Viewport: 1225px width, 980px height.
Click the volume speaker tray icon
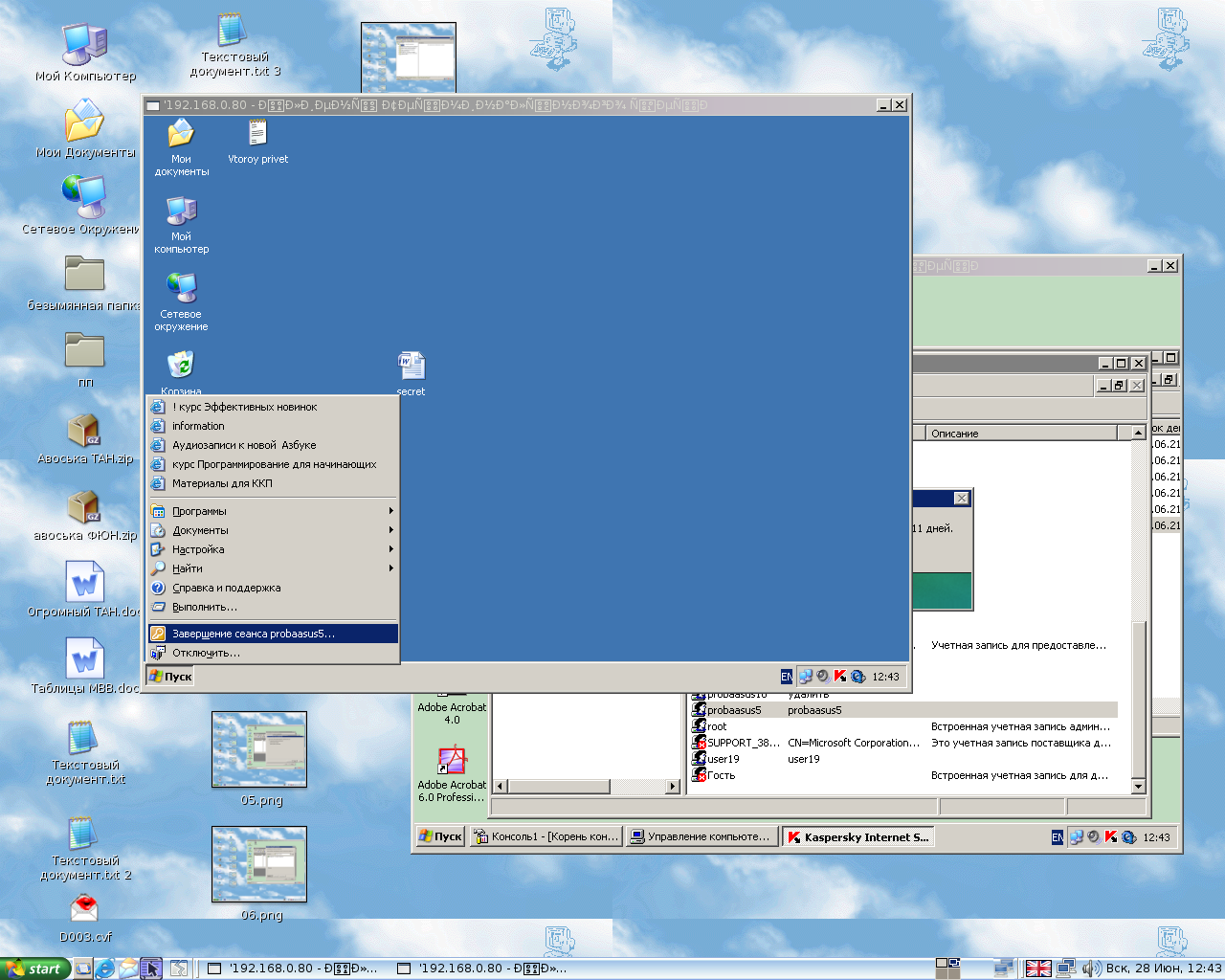[x=1090, y=969]
